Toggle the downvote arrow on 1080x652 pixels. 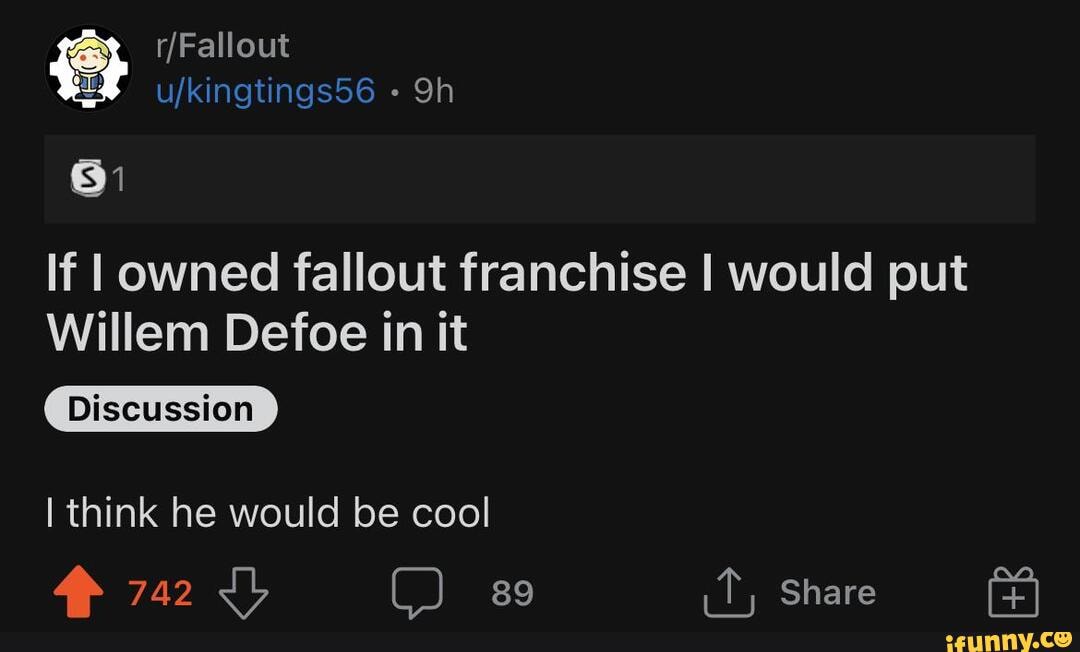click(x=243, y=591)
